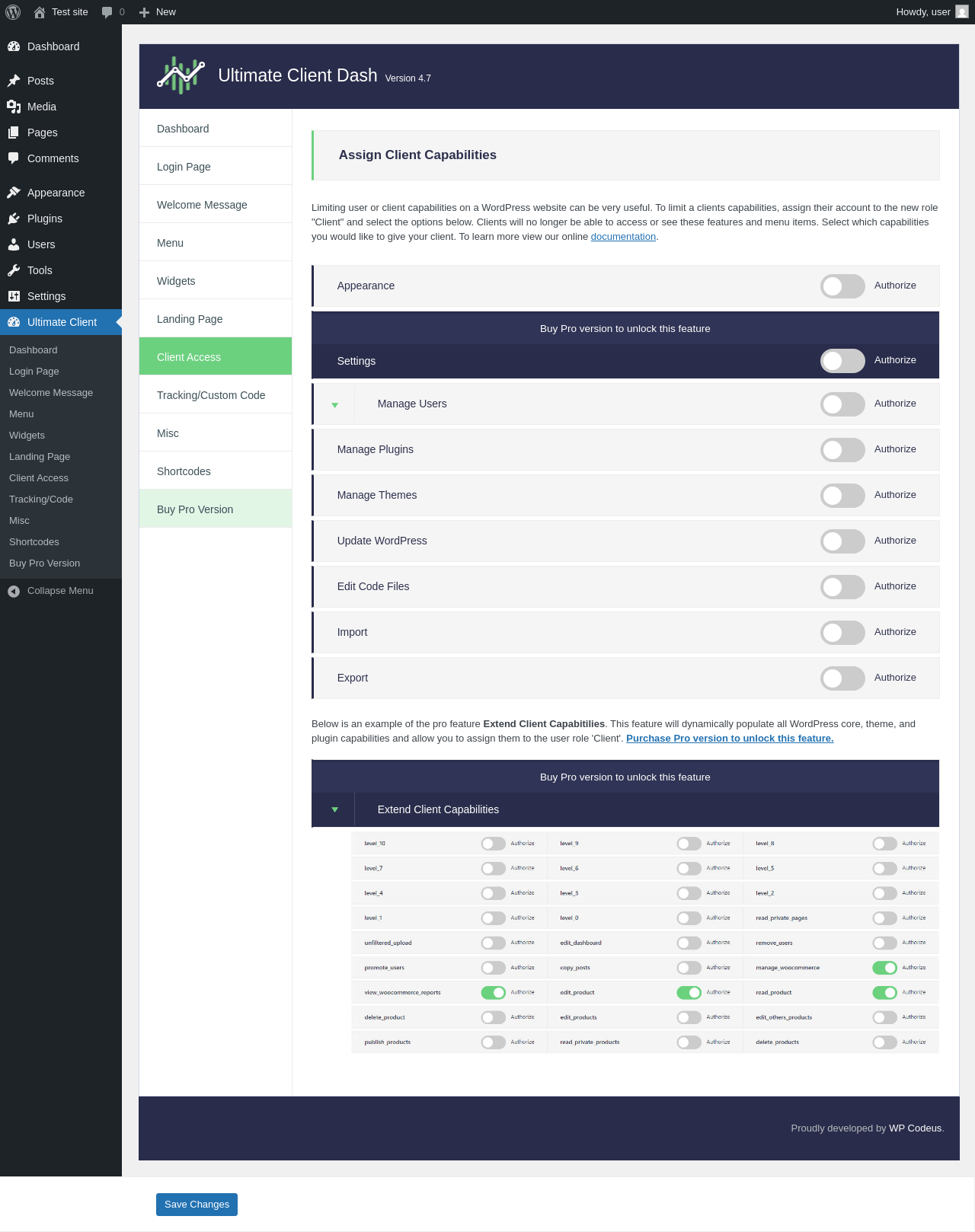Toggle the view_woocommerce_reports capability switch

pos(493,993)
